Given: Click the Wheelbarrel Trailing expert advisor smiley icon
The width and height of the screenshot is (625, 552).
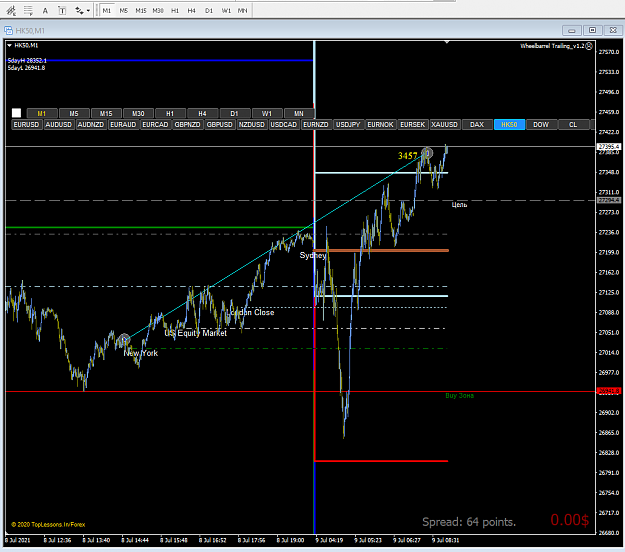Looking at the screenshot, I should 589,46.
